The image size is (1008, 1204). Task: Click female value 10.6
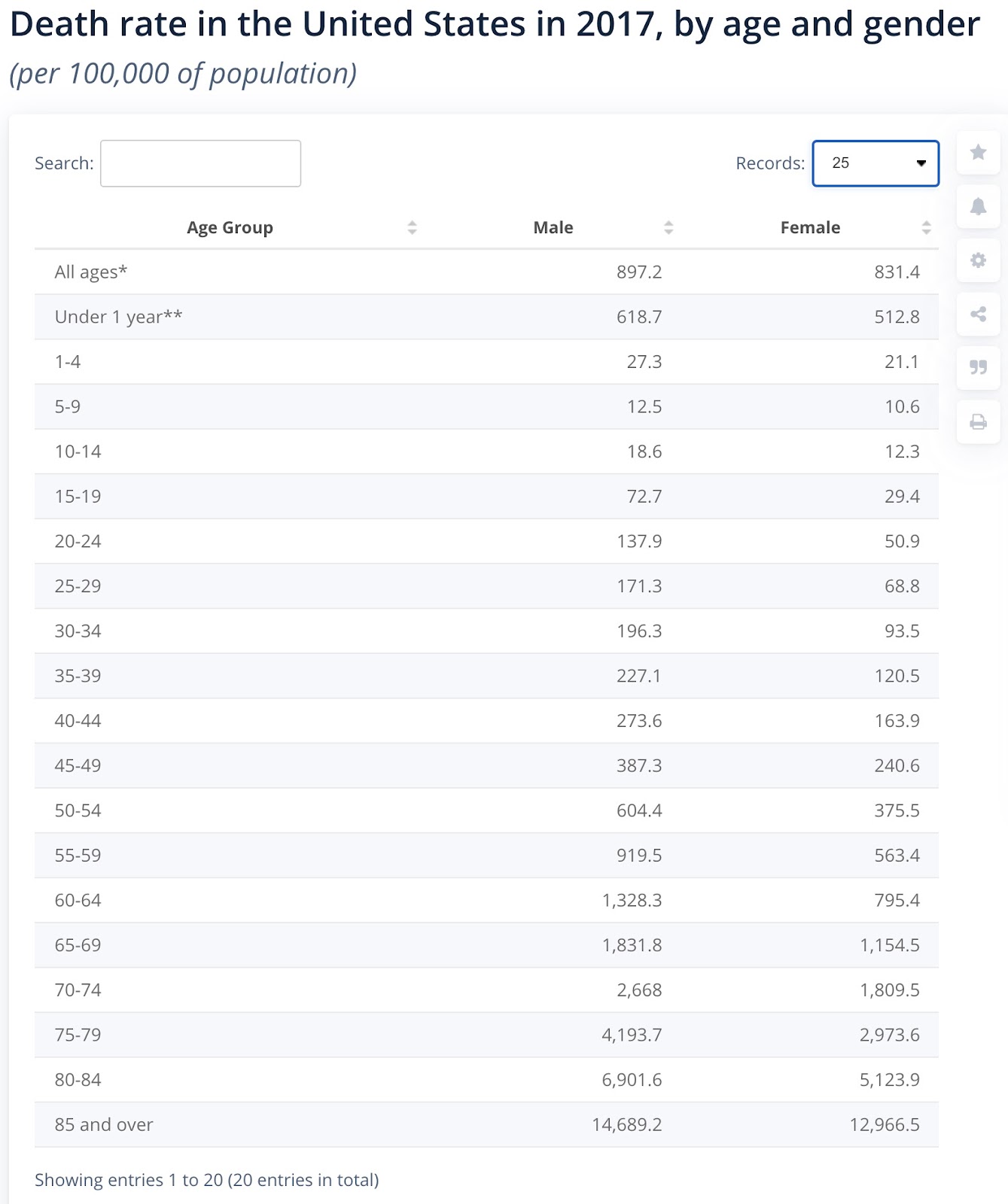click(x=902, y=406)
